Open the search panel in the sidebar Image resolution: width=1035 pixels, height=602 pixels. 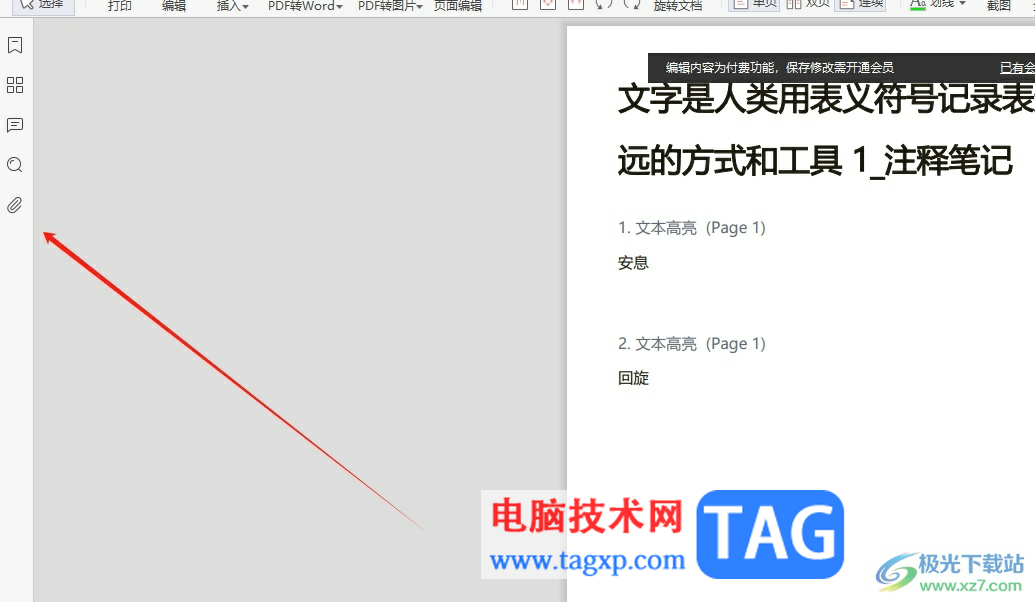click(x=15, y=165)
